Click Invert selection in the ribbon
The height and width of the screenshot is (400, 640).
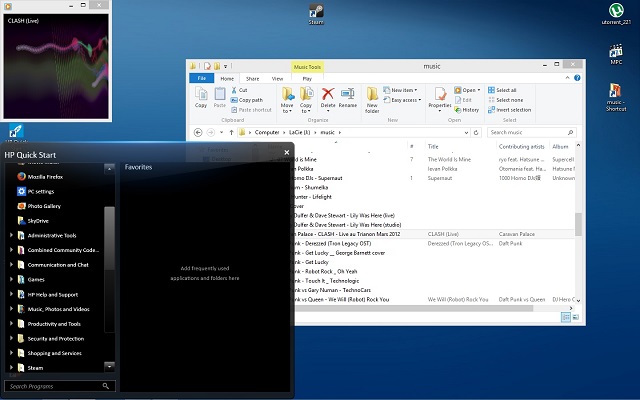pyautogui.click(x=509, y=110)
